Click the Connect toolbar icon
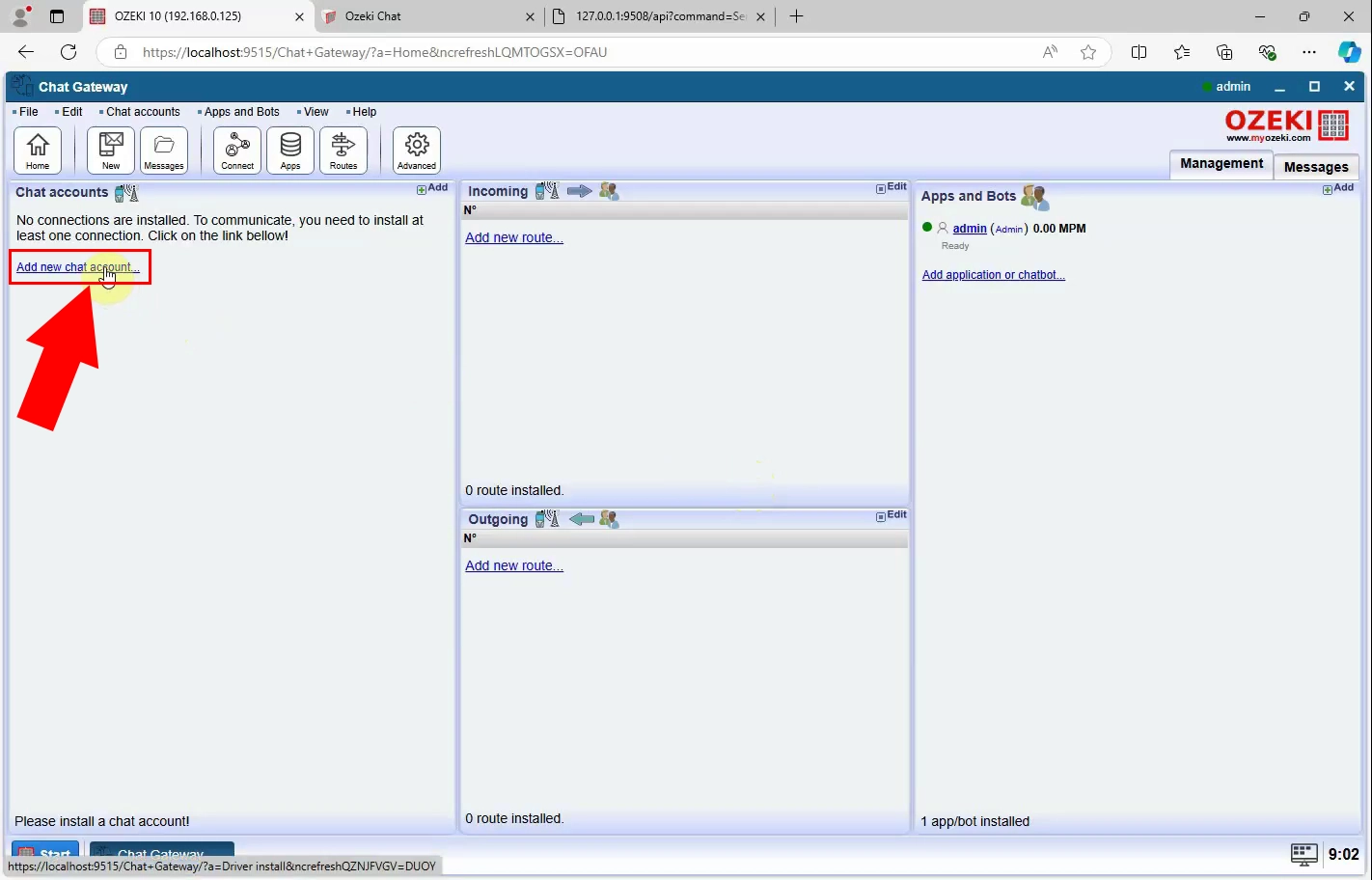Viewport: 1372px width, 880px height. click(237, 151)
